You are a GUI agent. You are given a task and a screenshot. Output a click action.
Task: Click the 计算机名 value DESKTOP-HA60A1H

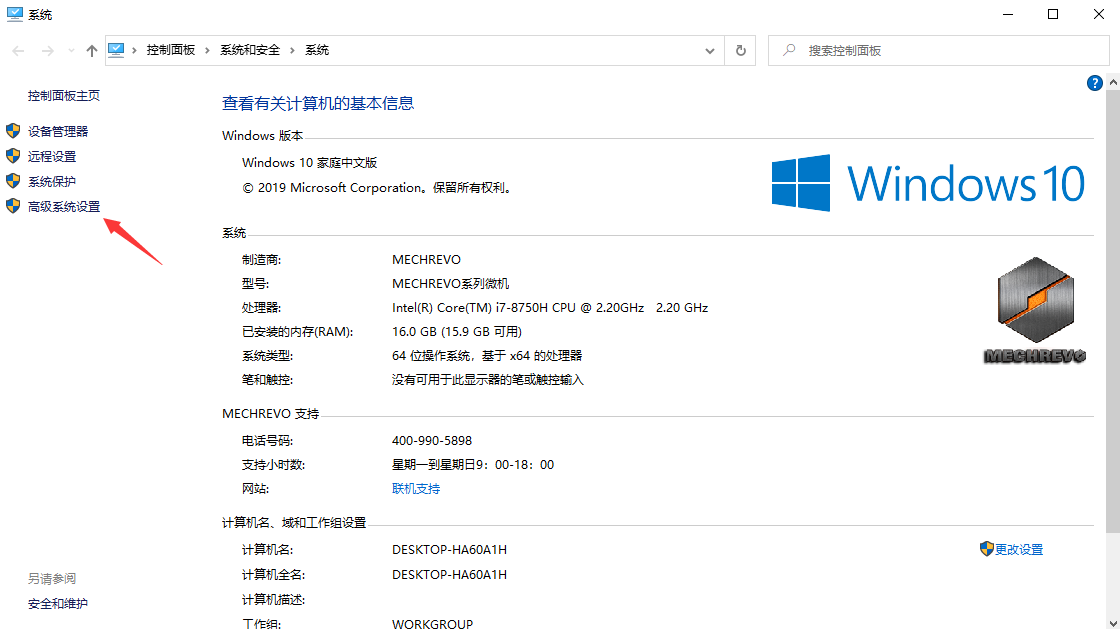[x=449, y=550]
